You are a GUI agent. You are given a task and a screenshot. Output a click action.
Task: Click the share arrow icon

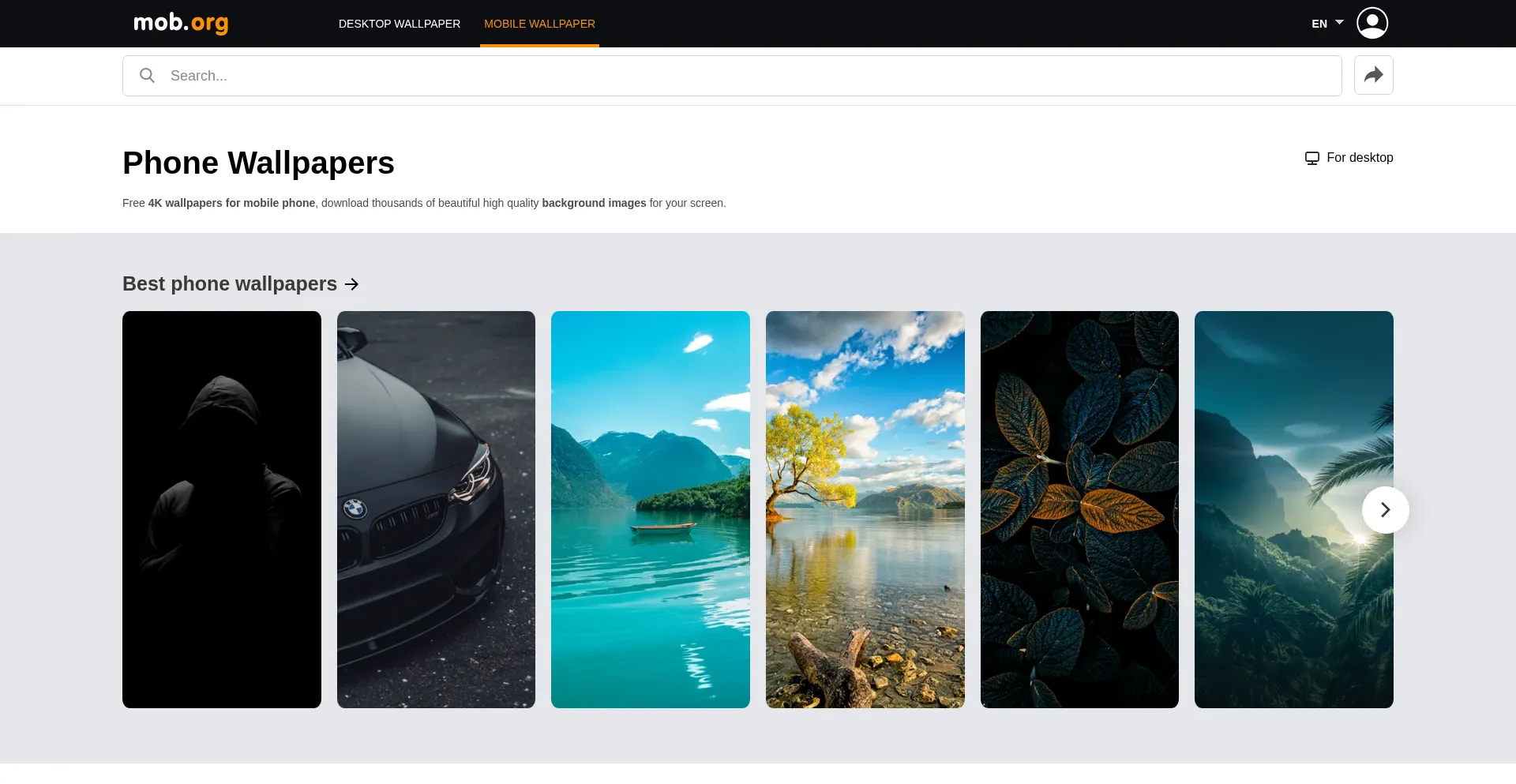1374,75
